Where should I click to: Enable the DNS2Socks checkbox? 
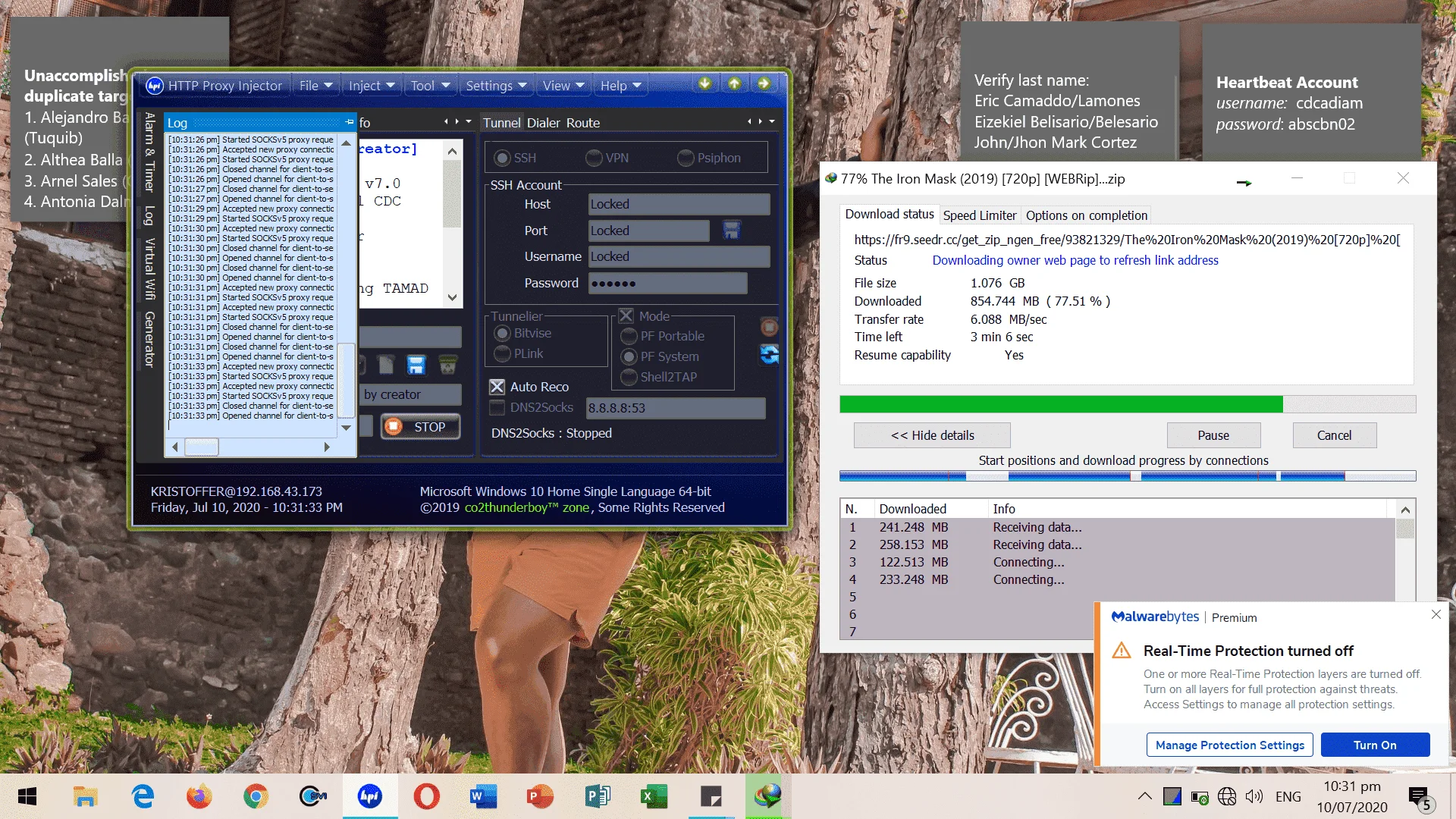click(x=497, y=407)
